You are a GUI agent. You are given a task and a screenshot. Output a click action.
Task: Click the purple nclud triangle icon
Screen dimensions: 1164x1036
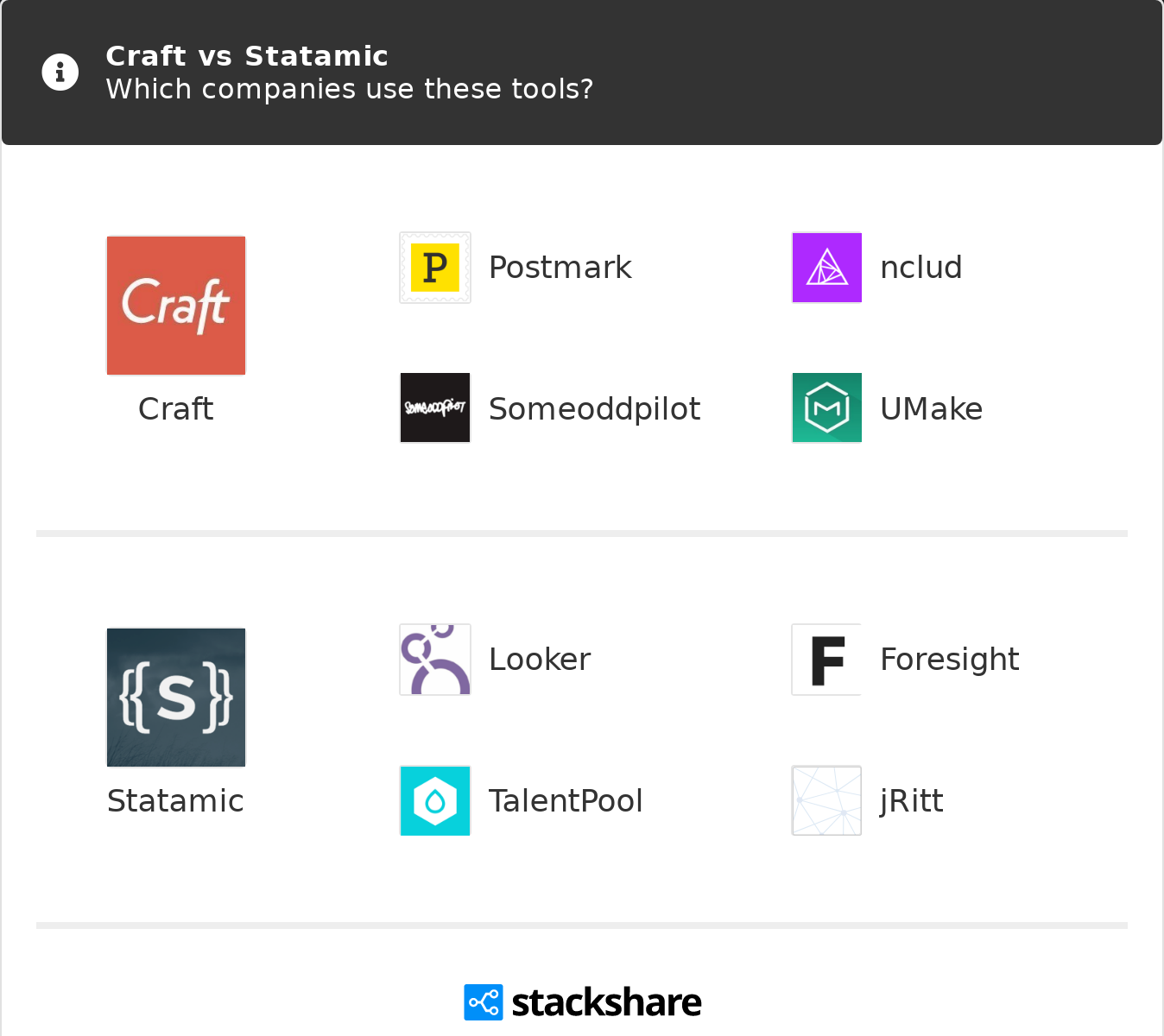coord(826,268)
